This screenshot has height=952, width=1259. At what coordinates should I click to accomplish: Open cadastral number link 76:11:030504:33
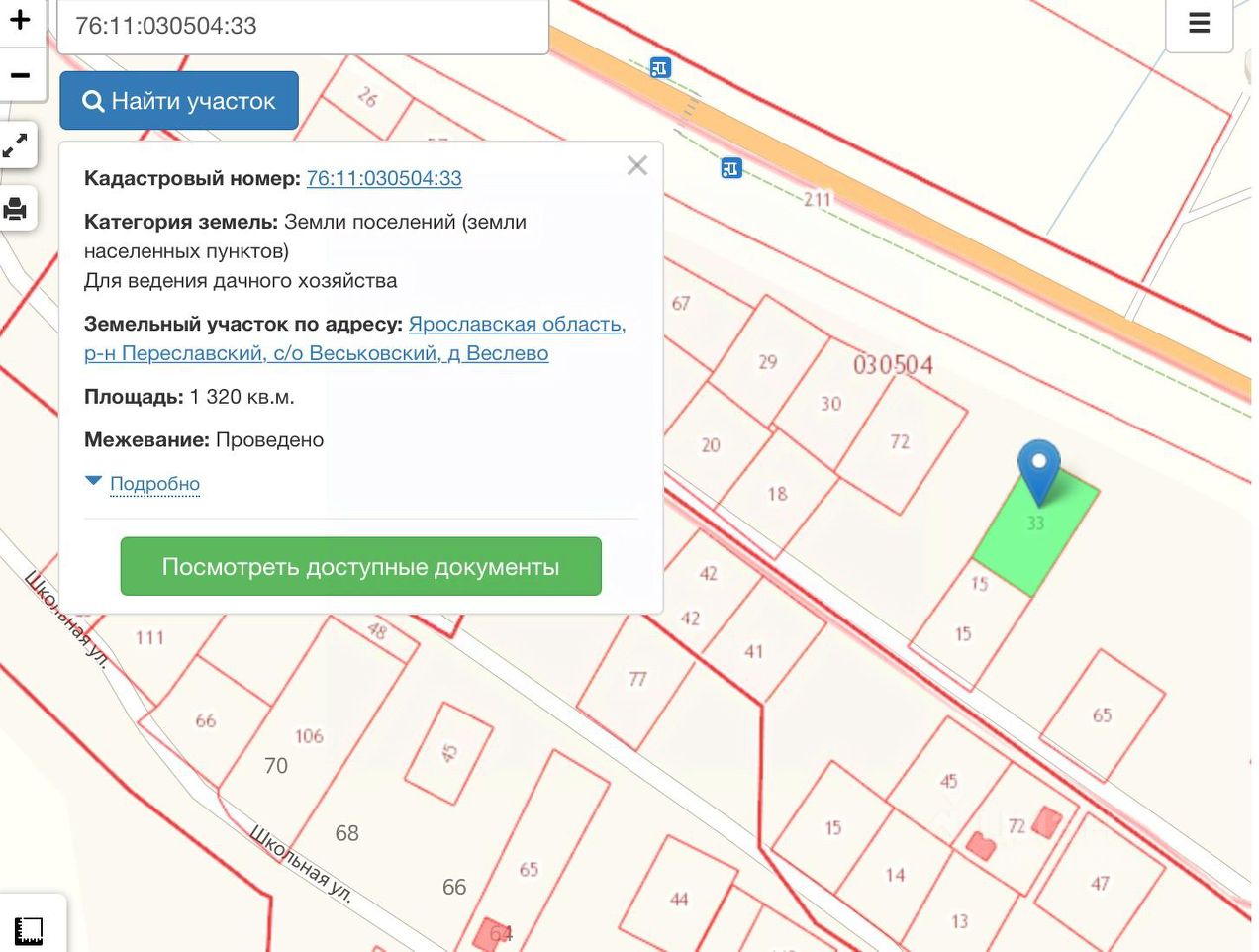click(384, 178)
